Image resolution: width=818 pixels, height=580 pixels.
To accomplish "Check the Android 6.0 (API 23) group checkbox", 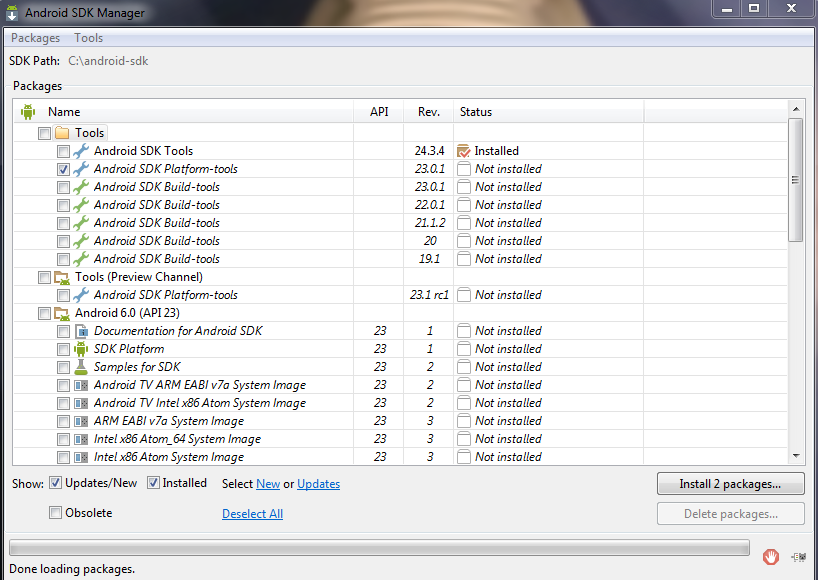I will pos(44,313).
